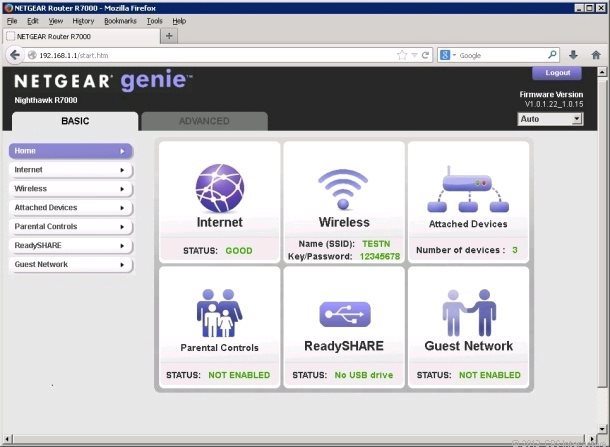The width and height of the screenshot is (610, 447).
Task: Click Parental Controls NOT ENABLED status
Action: (x=239, y=375)
